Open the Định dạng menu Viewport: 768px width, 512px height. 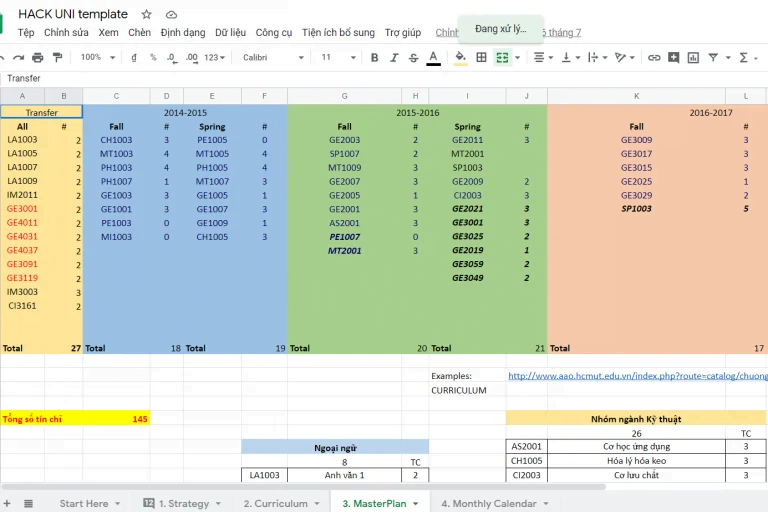pyautogui.click(x=182, y=33)
